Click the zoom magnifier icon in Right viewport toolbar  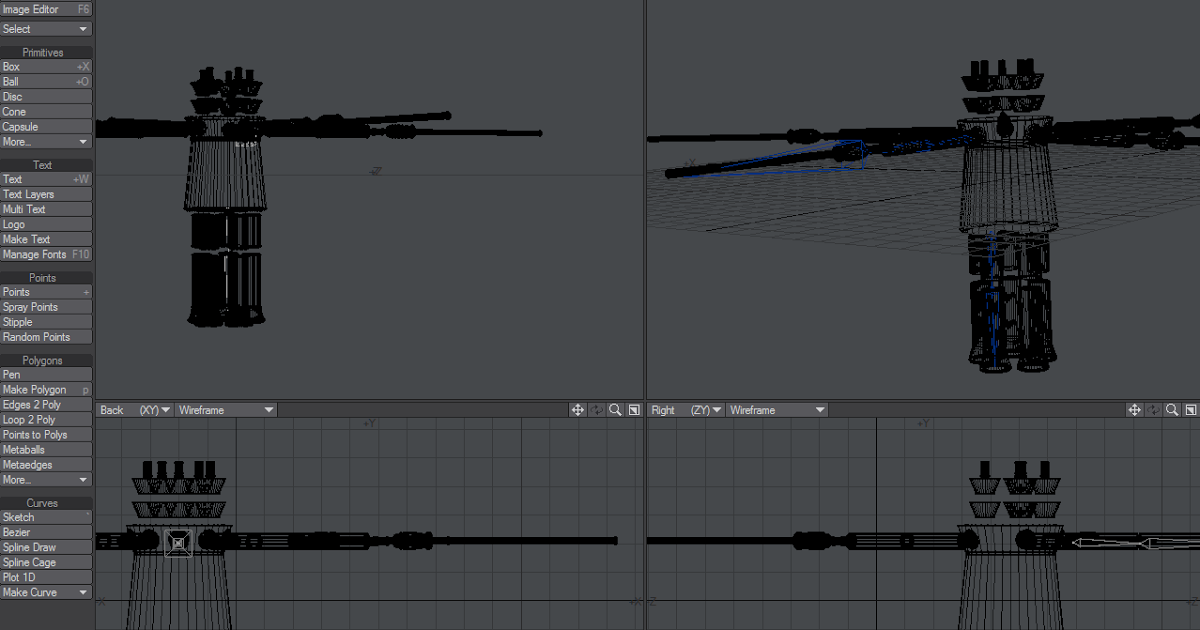[1171, 409]
